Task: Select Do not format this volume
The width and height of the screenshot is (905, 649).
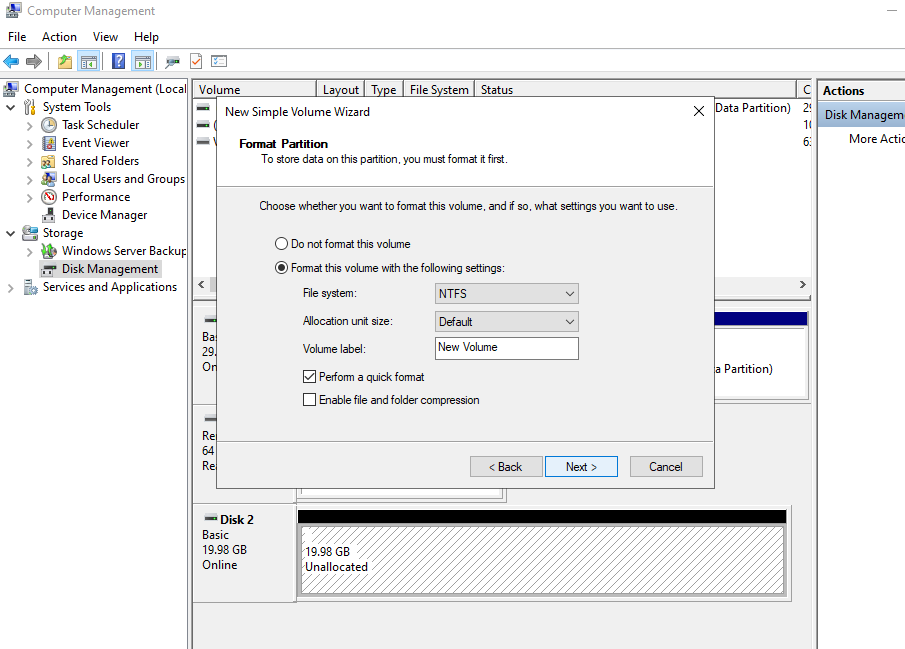Action: pos(281,244)
